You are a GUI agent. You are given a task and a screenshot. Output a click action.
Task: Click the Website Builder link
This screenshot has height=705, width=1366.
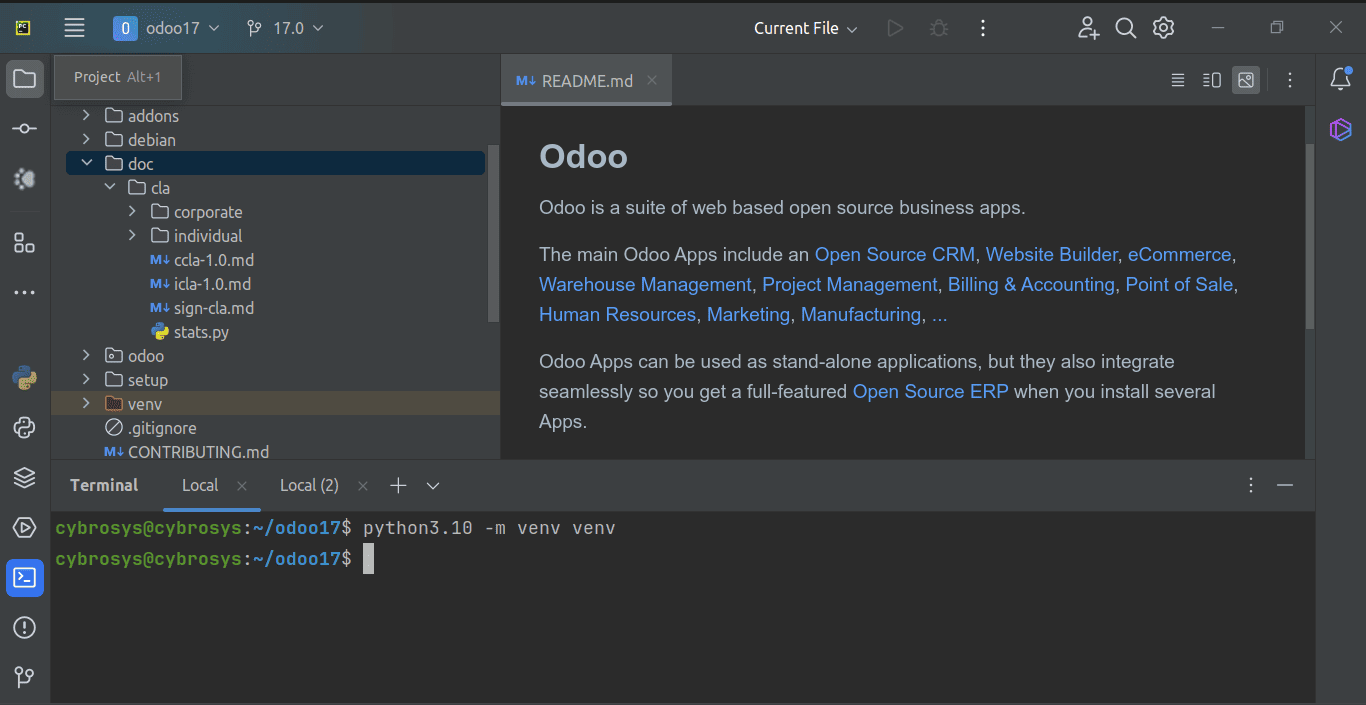(x=1051, y=254)
